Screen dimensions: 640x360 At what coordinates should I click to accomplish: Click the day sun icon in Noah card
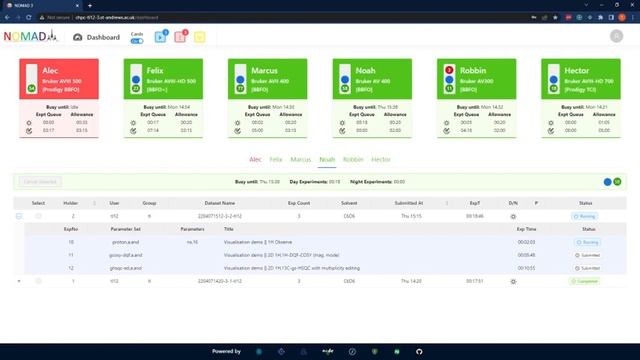[342, 122]
